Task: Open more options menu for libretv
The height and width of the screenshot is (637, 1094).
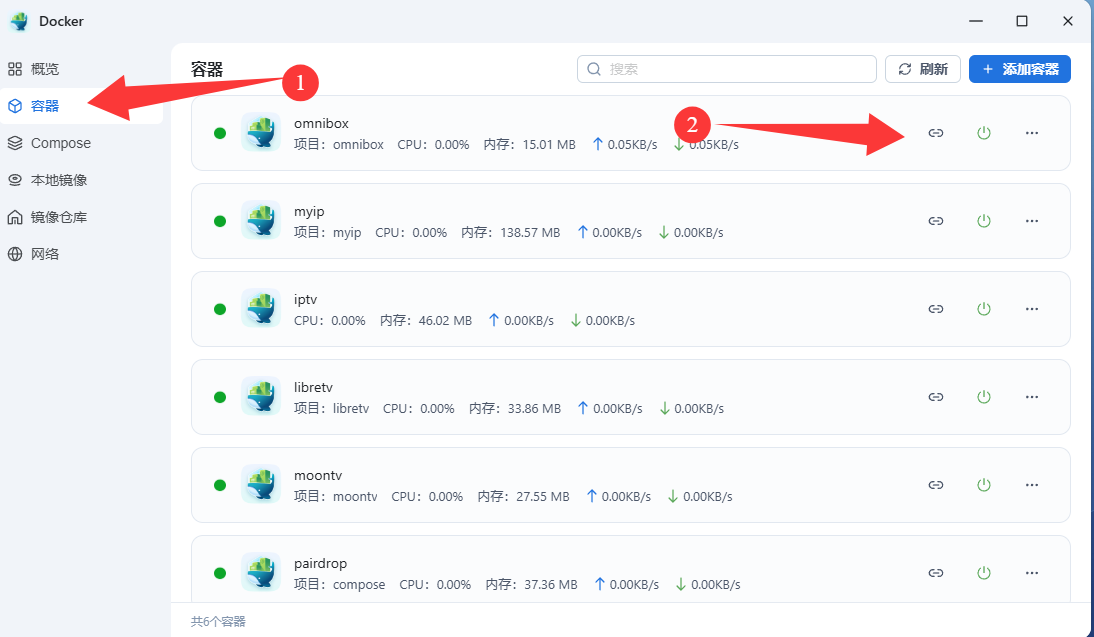Action: [1032, 396]
